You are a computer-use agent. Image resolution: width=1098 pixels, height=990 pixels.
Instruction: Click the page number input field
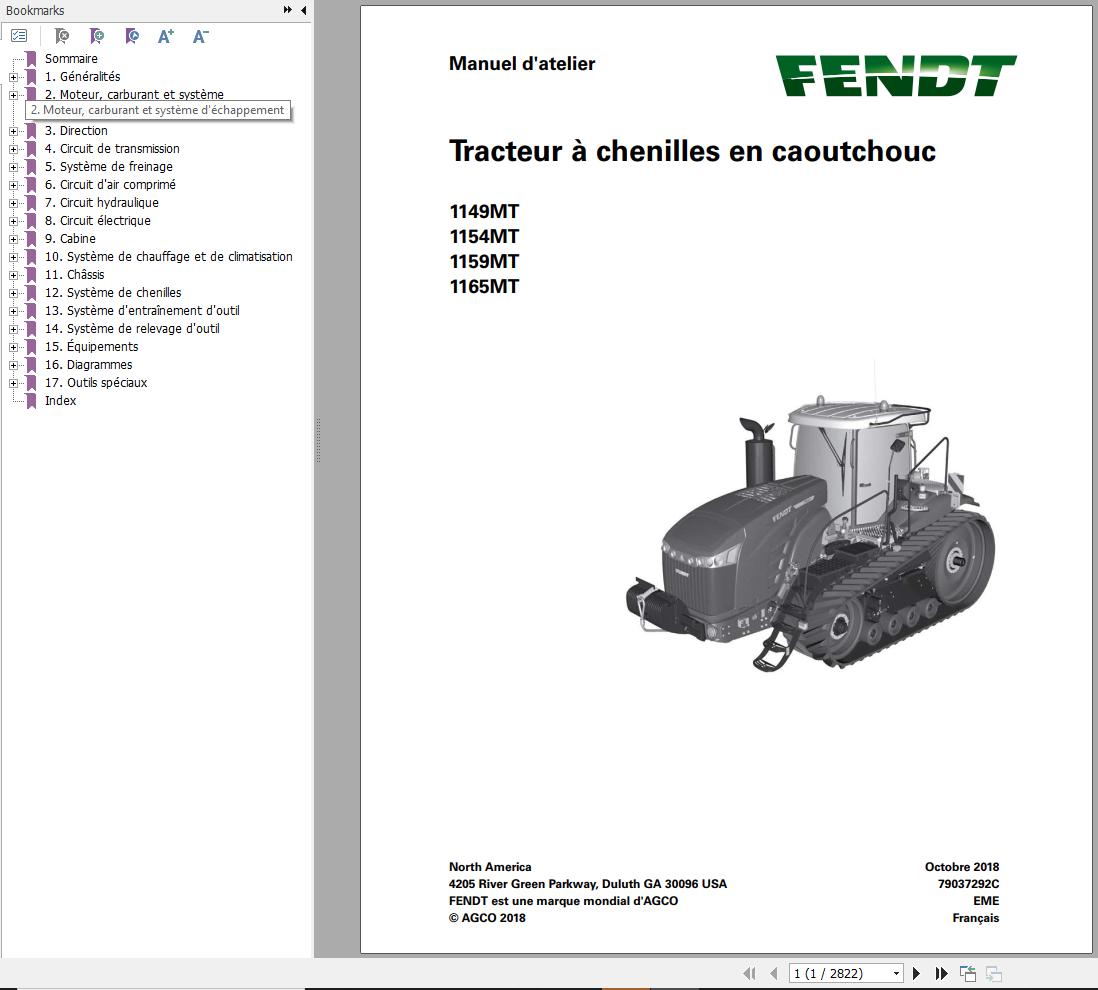pos(839,973)
